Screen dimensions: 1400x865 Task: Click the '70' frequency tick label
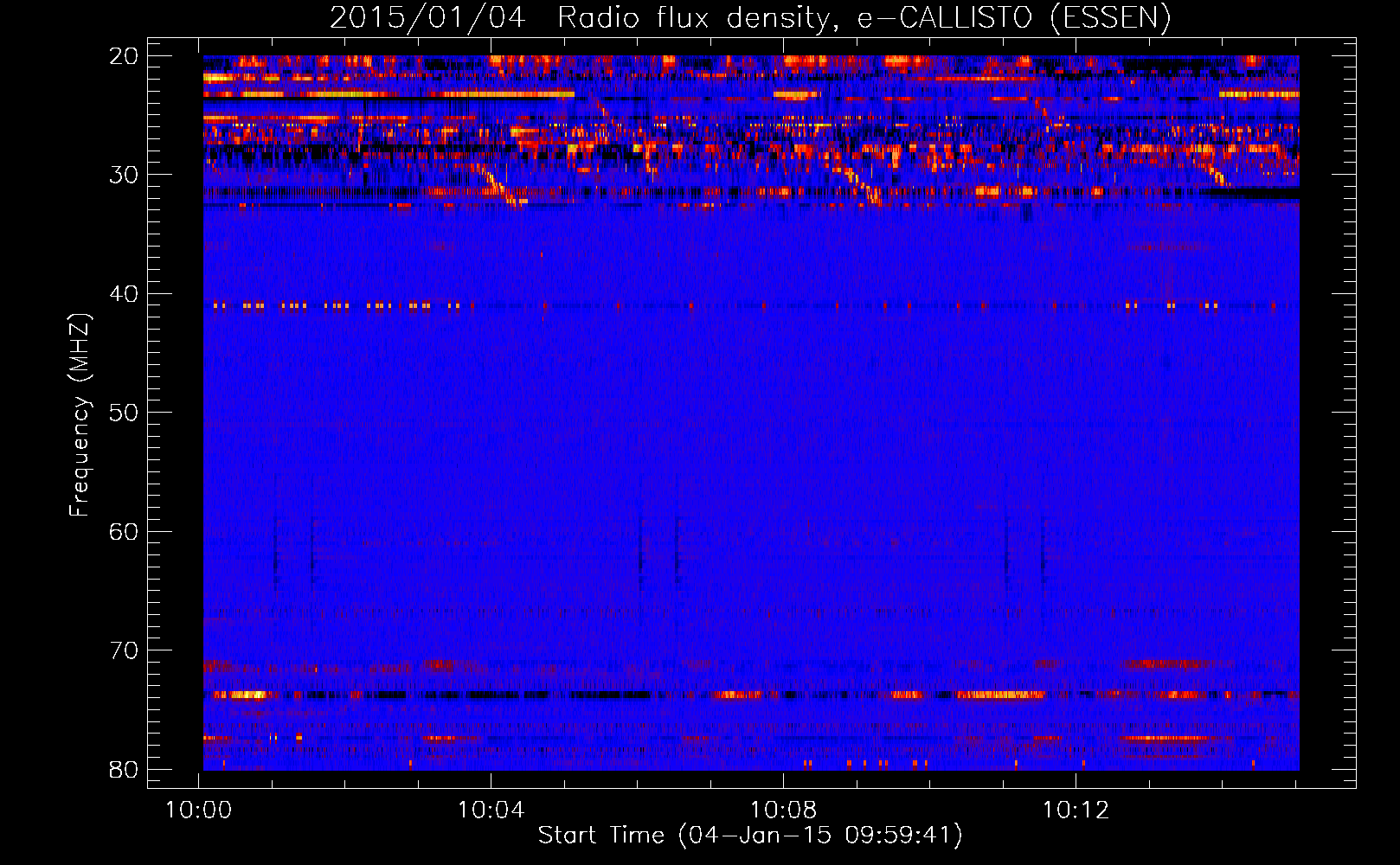124,650
